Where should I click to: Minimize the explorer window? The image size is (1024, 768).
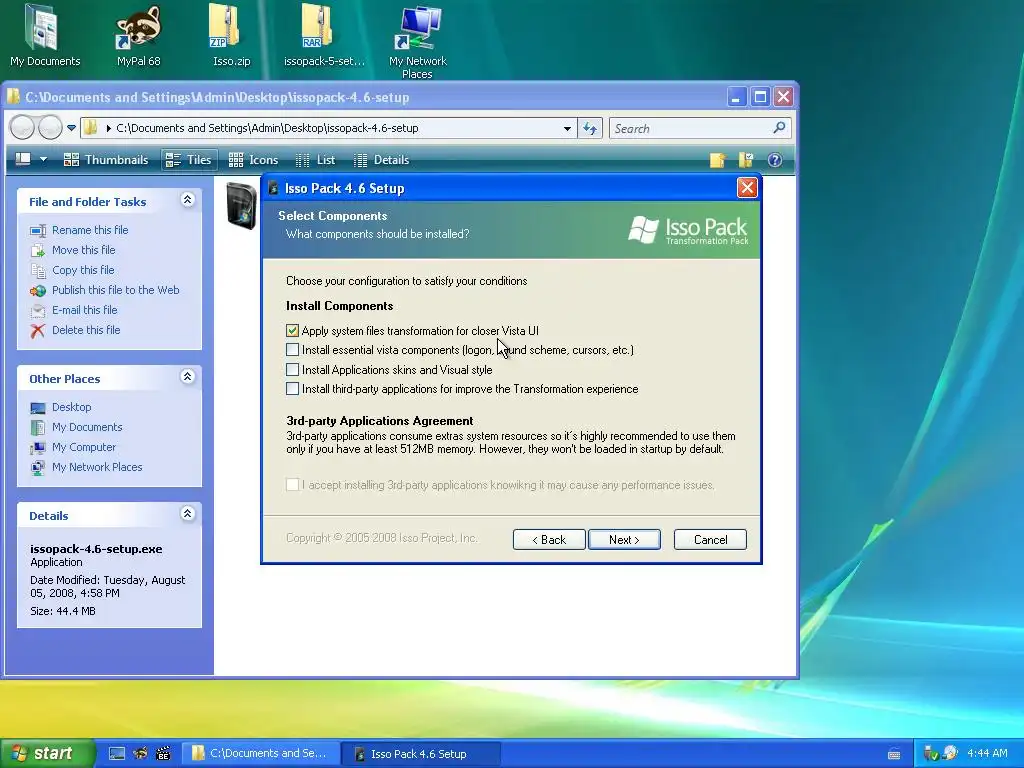736,98
